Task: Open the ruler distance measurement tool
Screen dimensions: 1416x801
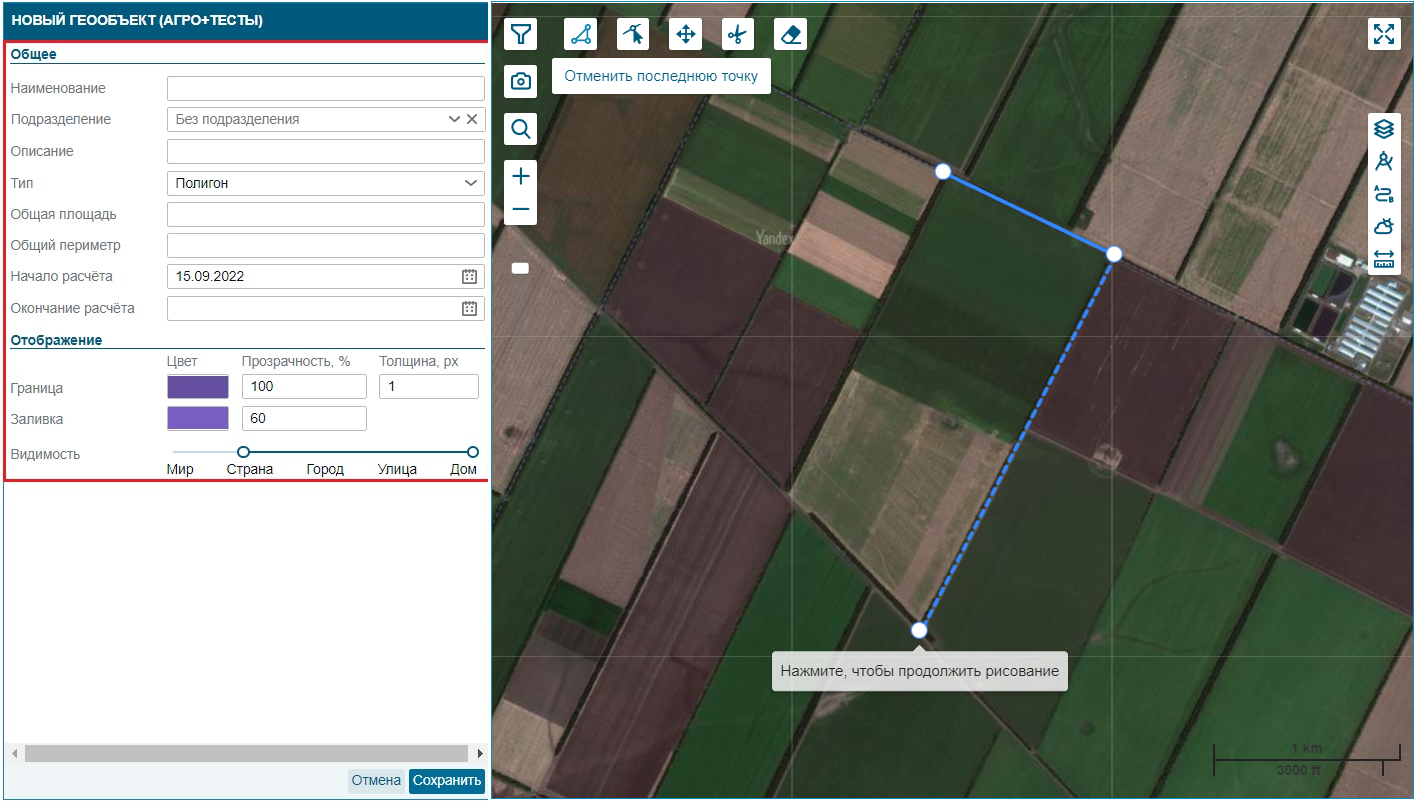Action: click(x=1384, y=259)
